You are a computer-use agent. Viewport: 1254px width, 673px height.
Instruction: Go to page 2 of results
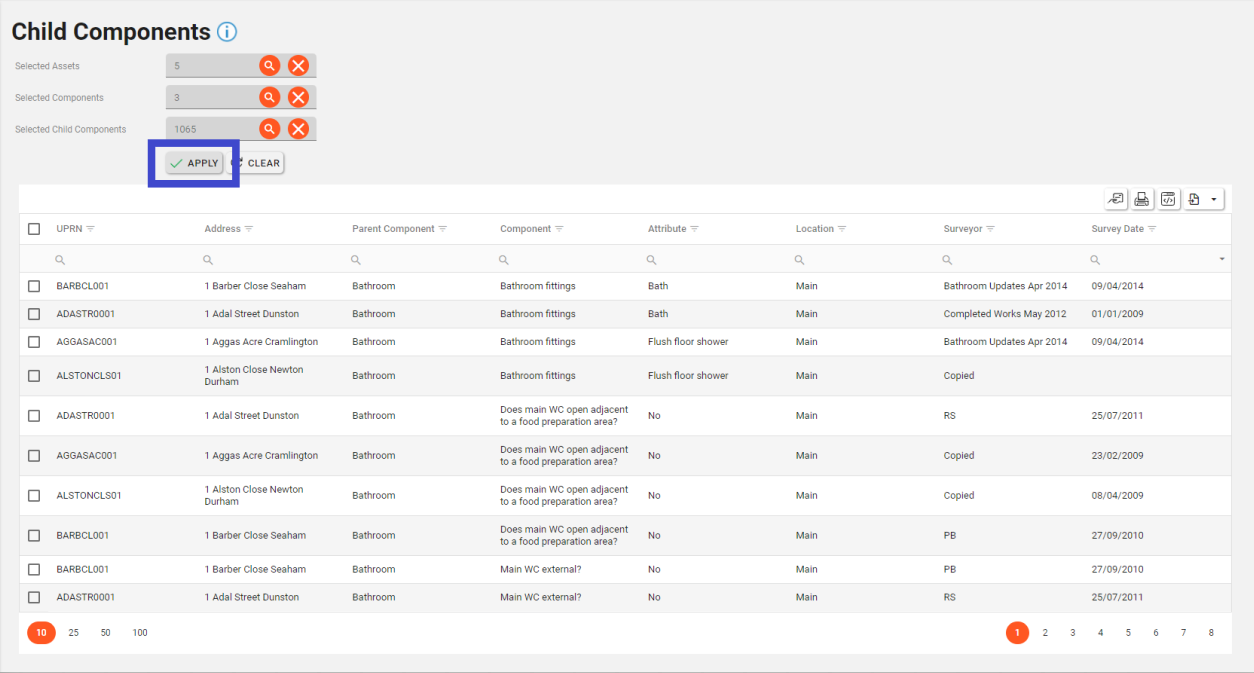pyautogui.click(x=1045, y=633)
